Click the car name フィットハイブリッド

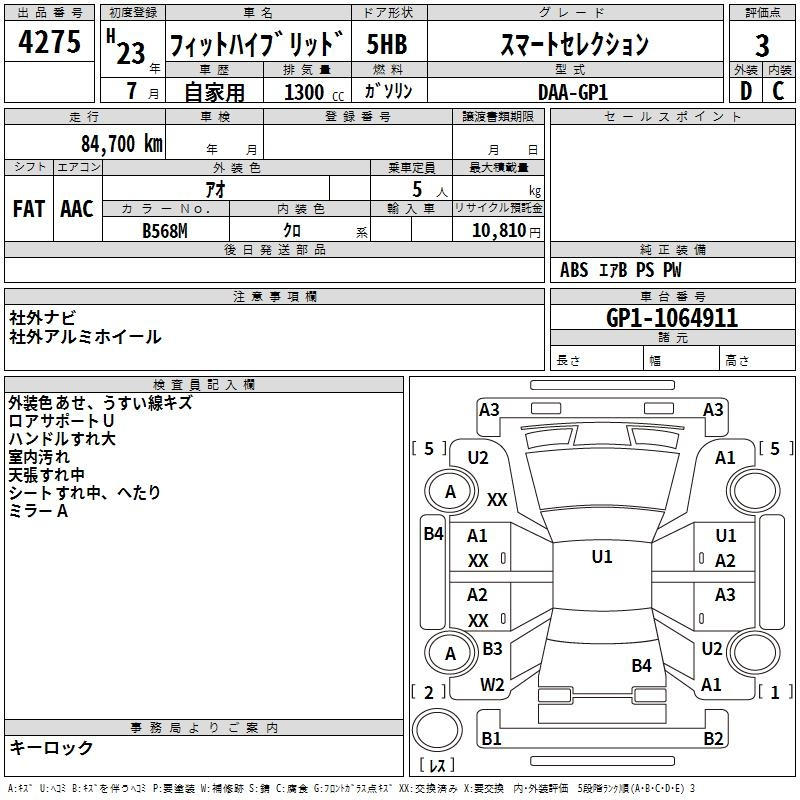[258, 45]
